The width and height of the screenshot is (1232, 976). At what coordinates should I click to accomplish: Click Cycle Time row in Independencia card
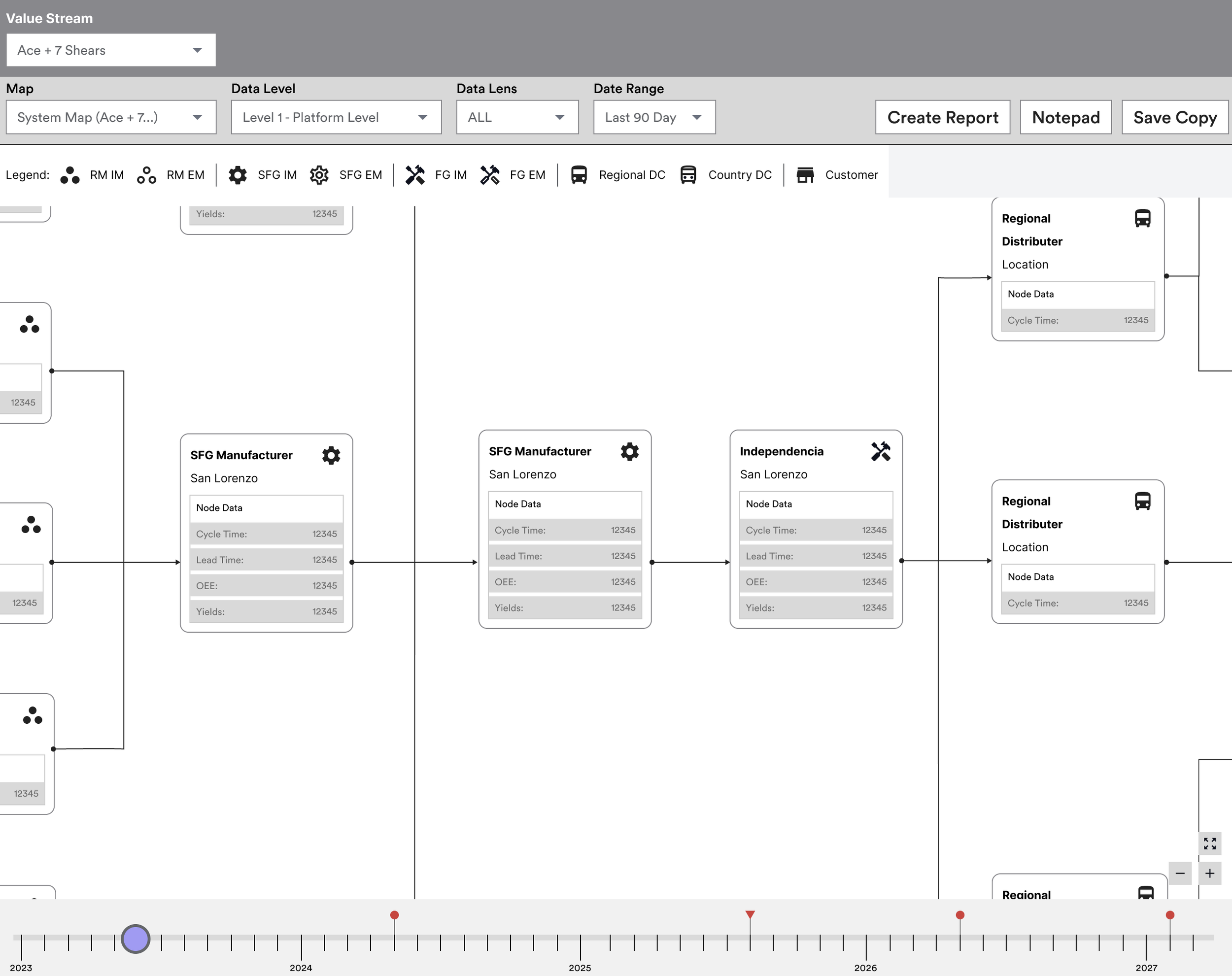[x=816, y=530]
